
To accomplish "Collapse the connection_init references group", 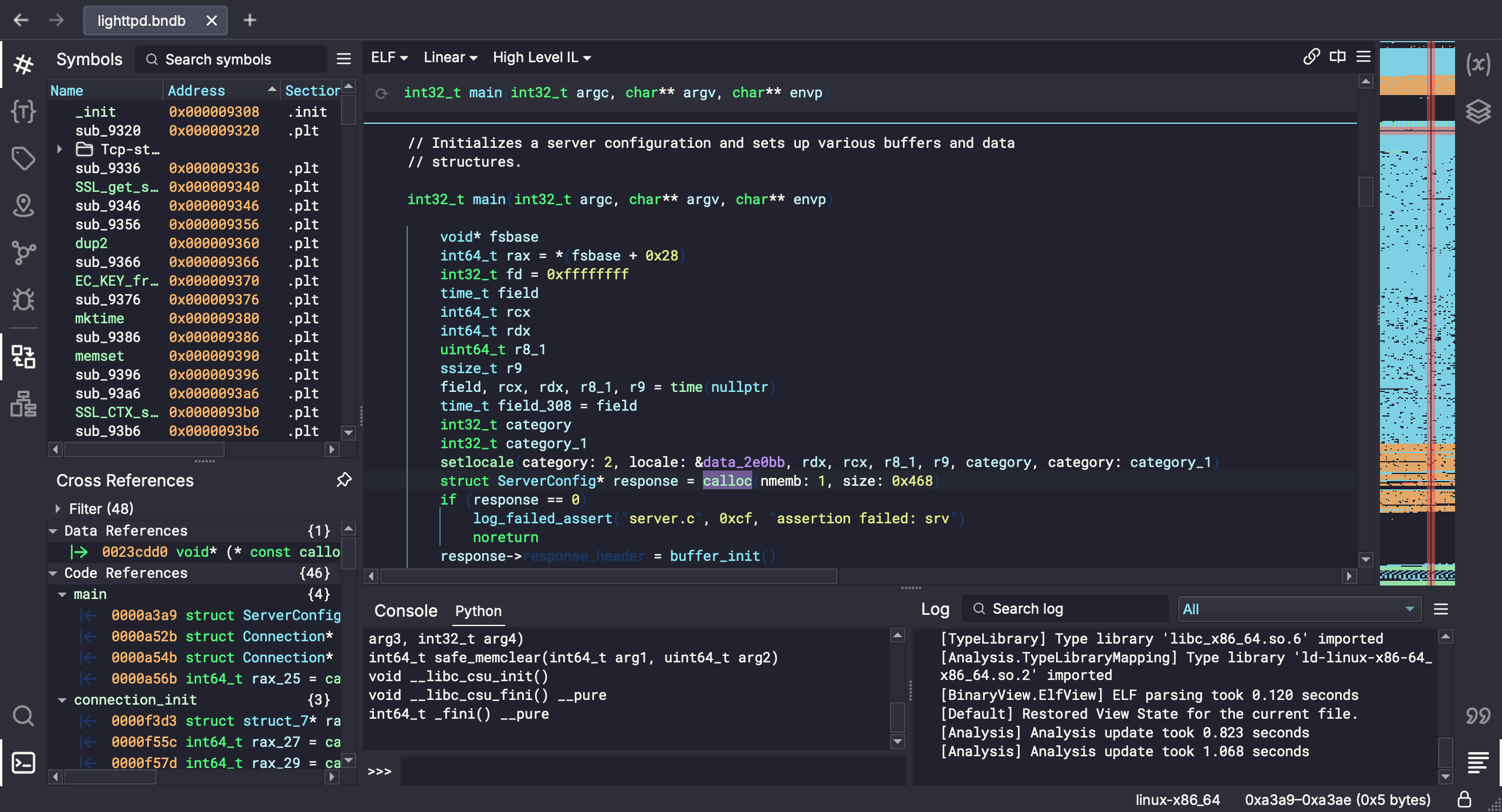I will click(x=62, y=700).
